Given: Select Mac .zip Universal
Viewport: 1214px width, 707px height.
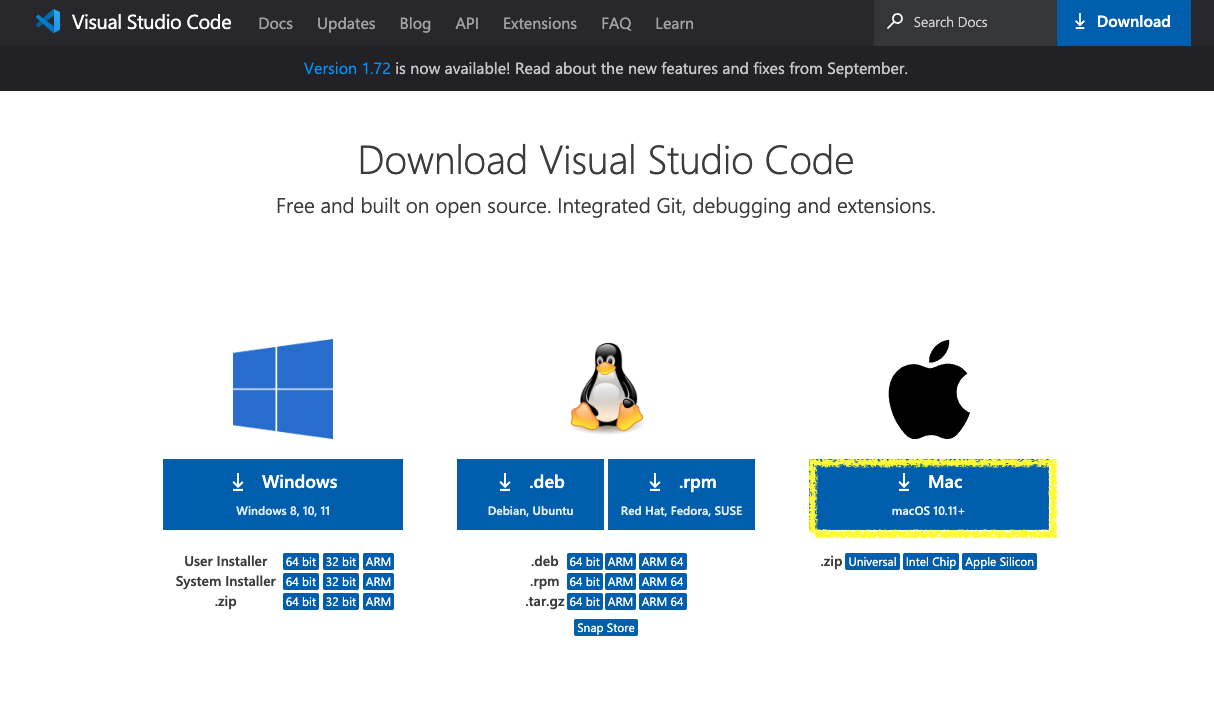Looking at the screenshot, I should (873, 562).
